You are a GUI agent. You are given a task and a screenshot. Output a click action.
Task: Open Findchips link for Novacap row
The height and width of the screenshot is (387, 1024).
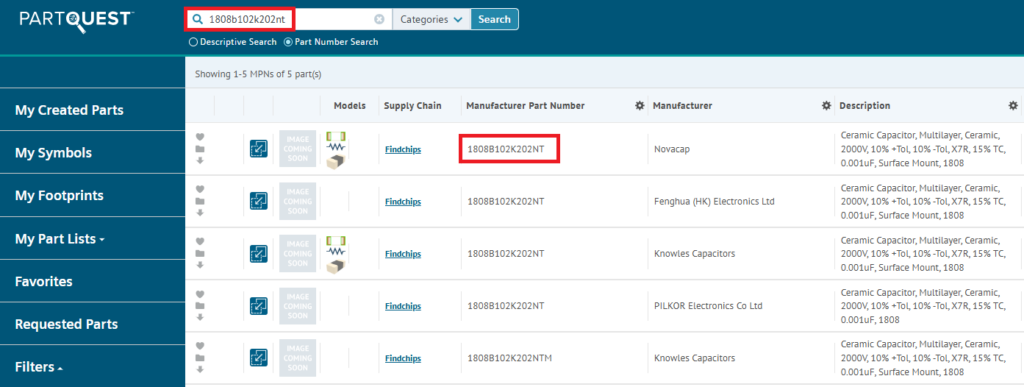pyautogui.click(x=403, y=149)
